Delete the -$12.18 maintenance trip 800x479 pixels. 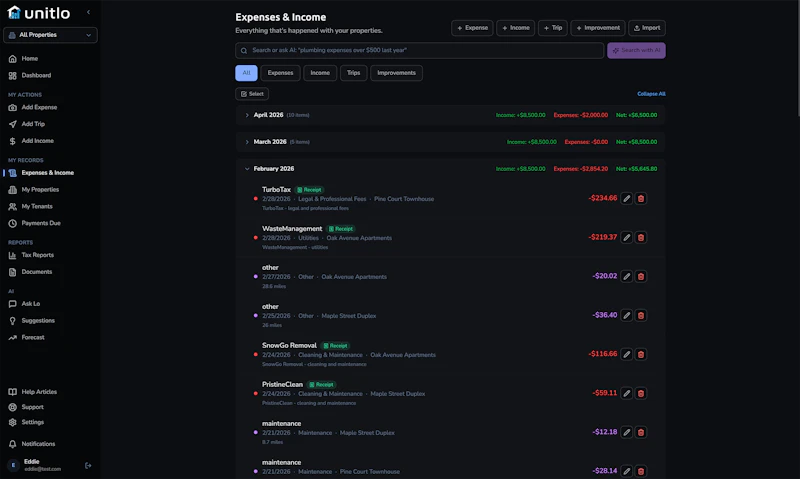(641, 432)
